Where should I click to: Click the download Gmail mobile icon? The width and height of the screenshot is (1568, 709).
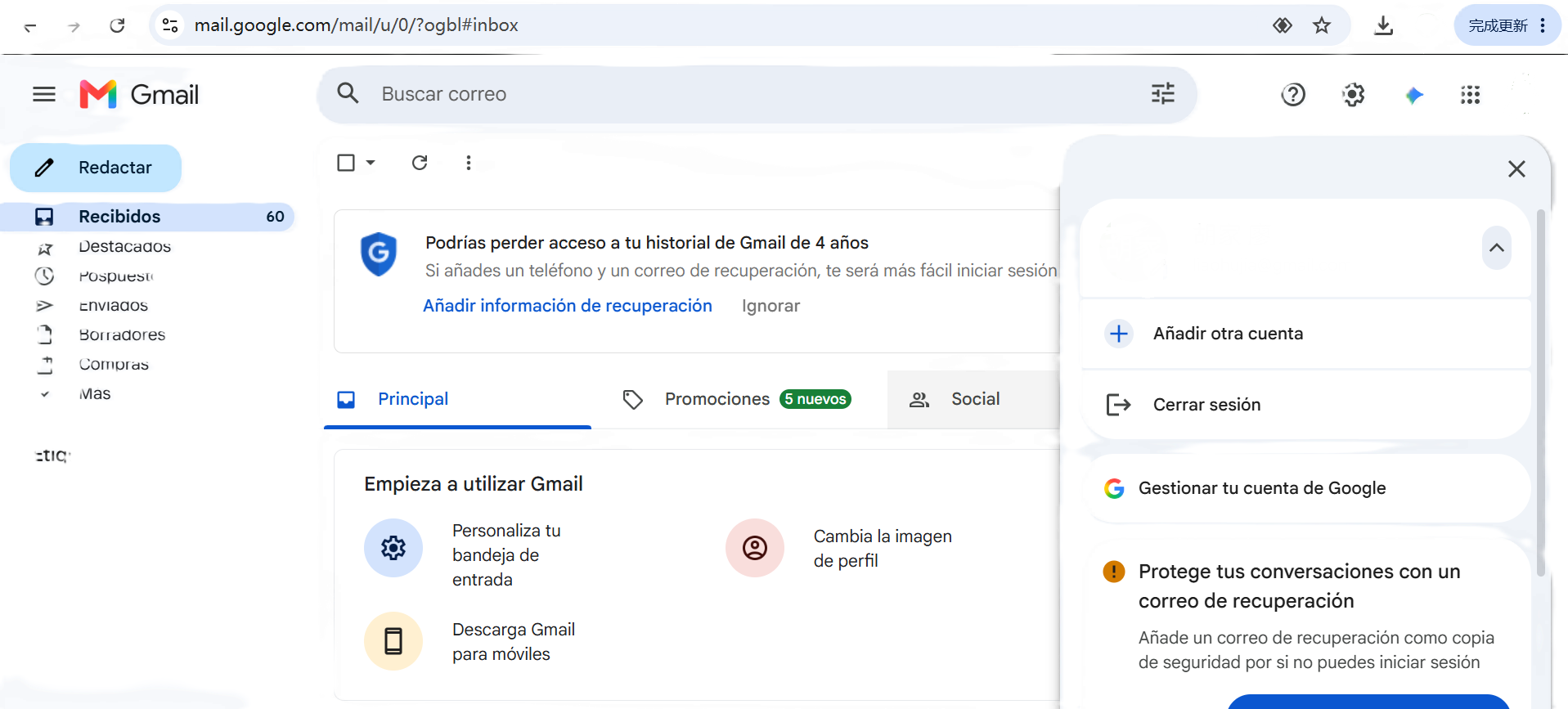393,641
